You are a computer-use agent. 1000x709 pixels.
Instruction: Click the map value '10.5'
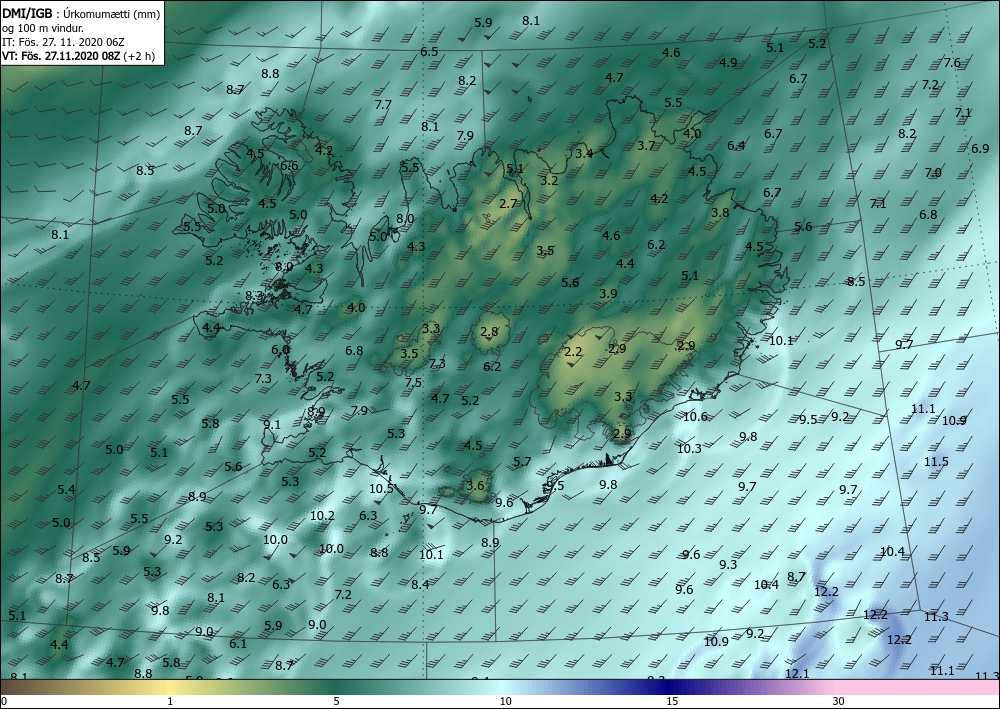pos(381,488)
